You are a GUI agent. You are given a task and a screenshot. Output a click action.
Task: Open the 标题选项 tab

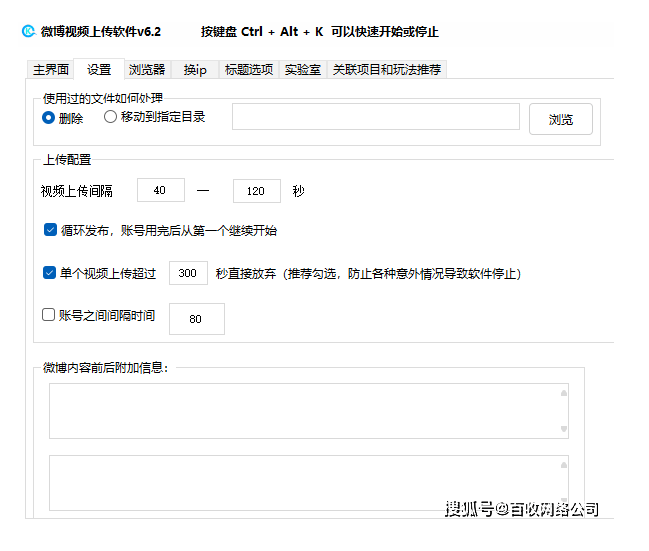tap(249, 69)
